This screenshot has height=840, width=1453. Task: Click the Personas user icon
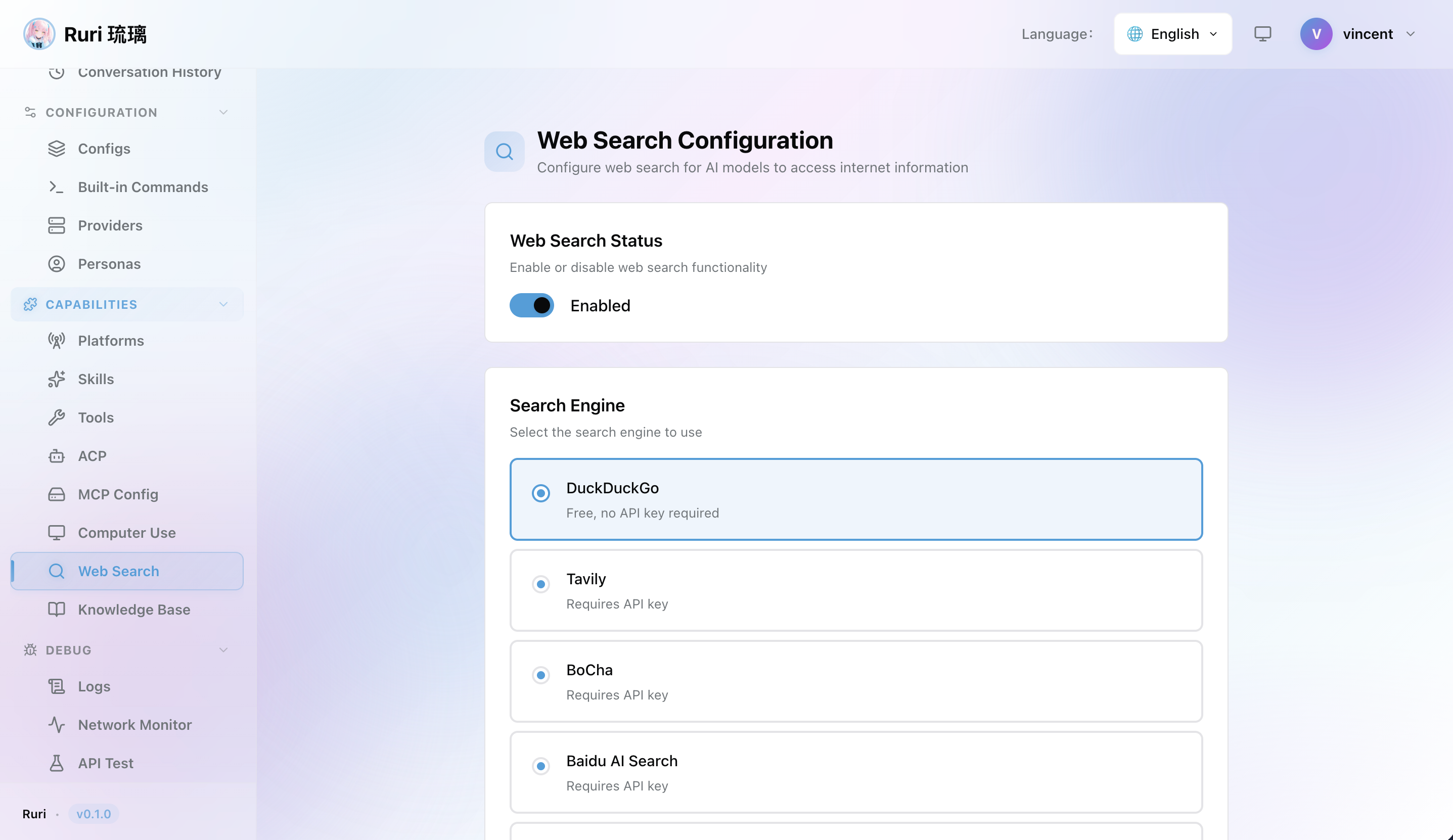click(x=57, y=264)
